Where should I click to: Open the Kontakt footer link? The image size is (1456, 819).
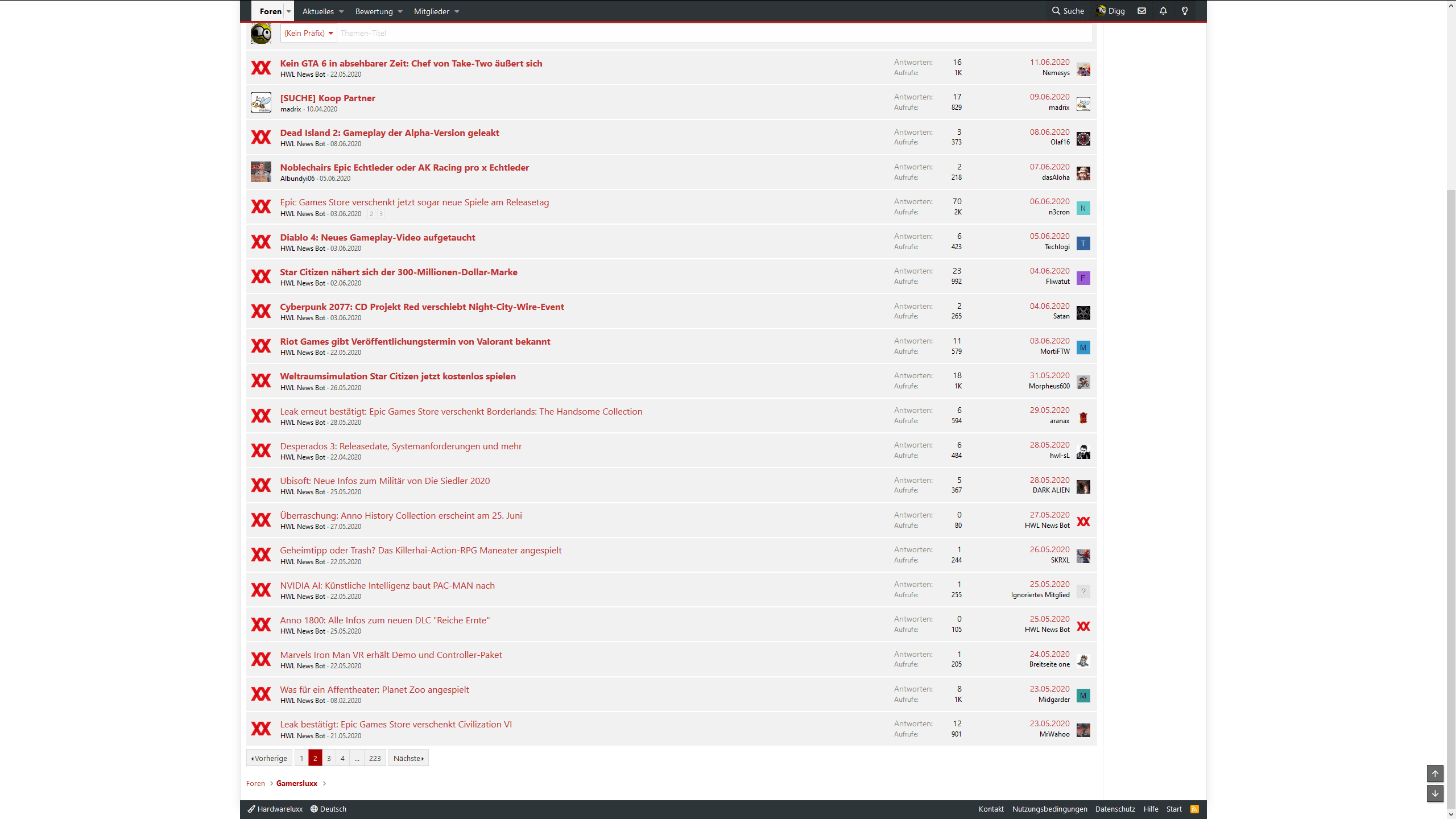point(991,809)
